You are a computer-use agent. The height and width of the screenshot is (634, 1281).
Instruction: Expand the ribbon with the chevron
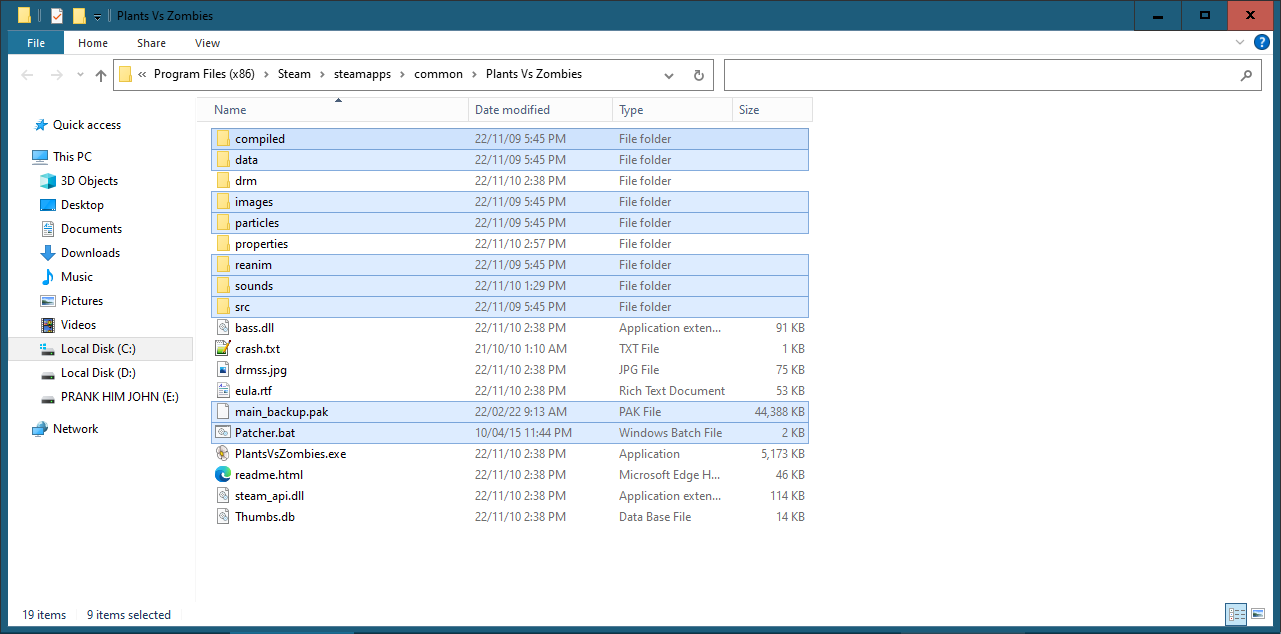tap(1241, 43)
